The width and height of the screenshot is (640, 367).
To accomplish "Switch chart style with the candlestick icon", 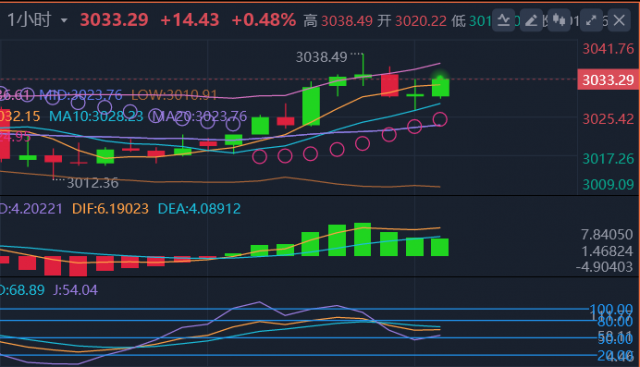I will pos(559,20).
